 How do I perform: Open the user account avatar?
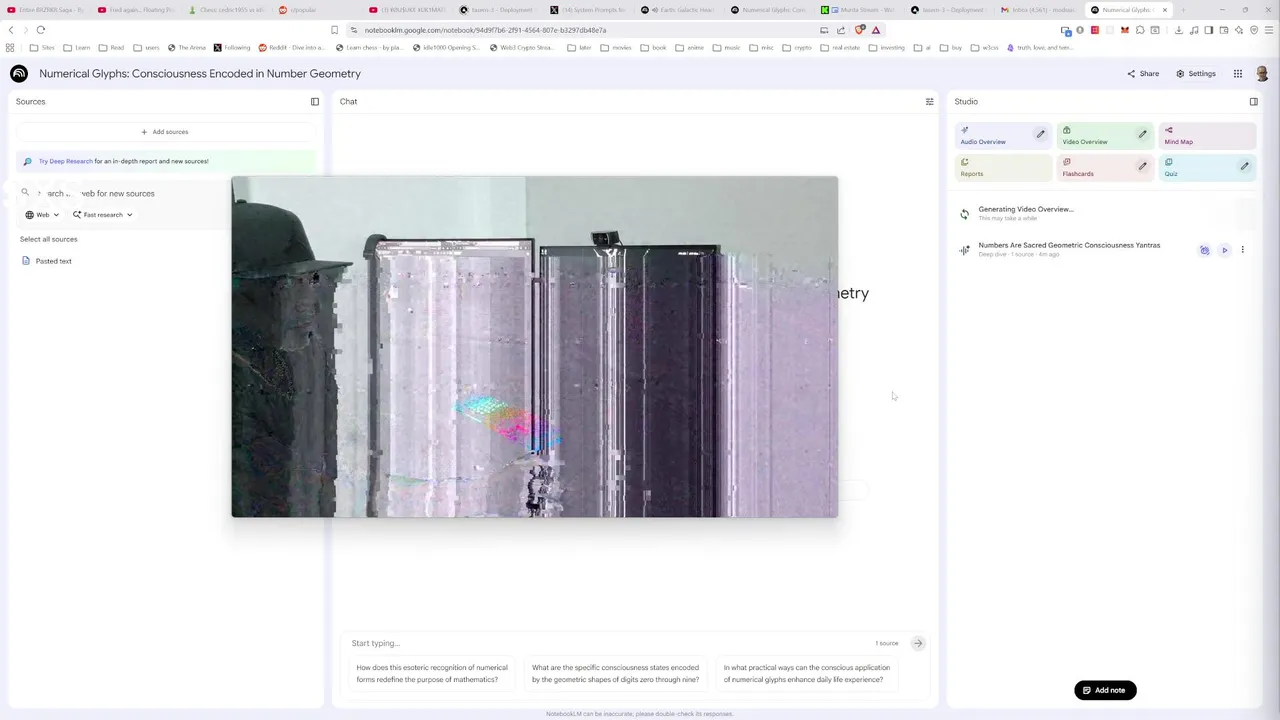(1262, 74)
